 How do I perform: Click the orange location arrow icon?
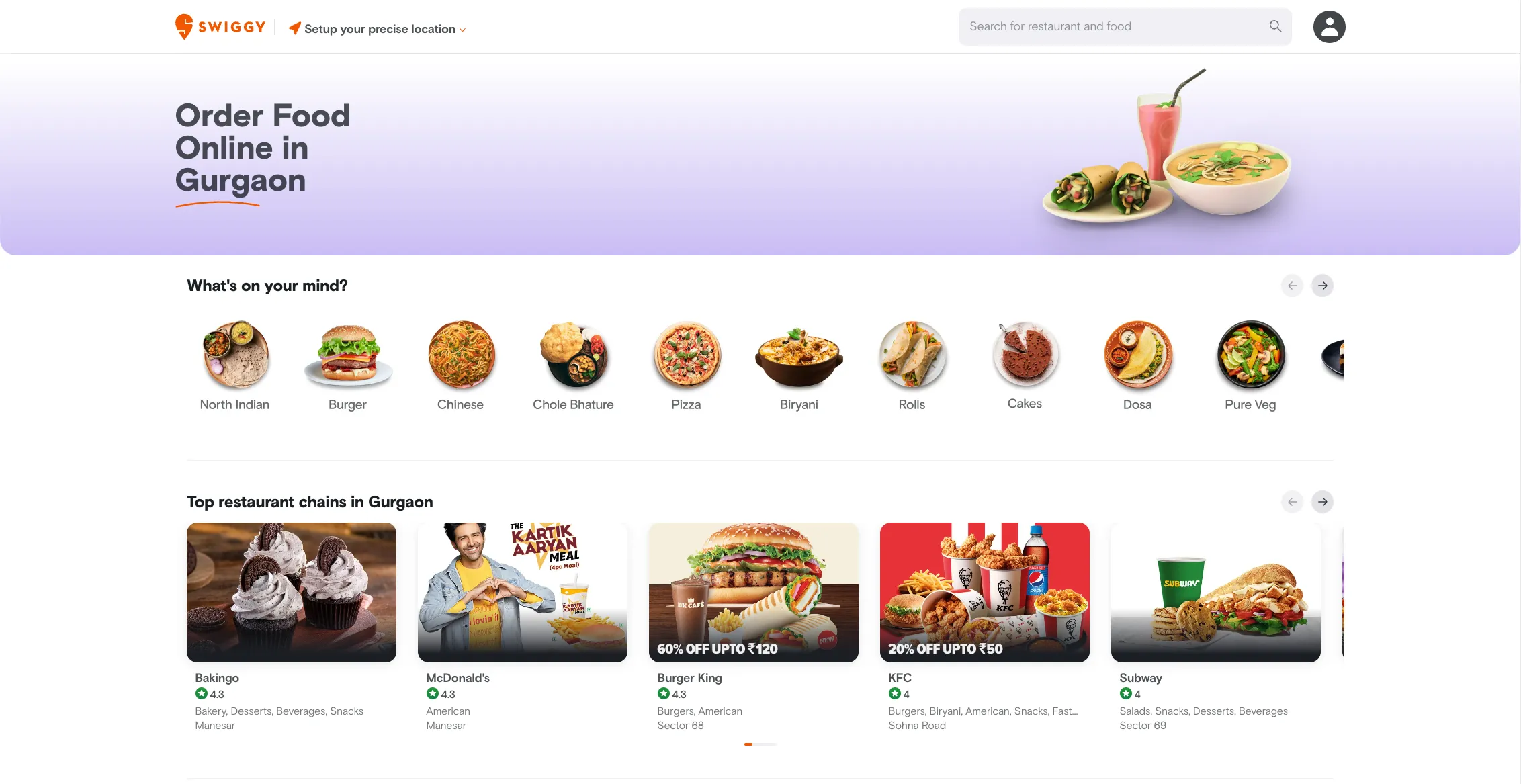click(x=294, y=28)
